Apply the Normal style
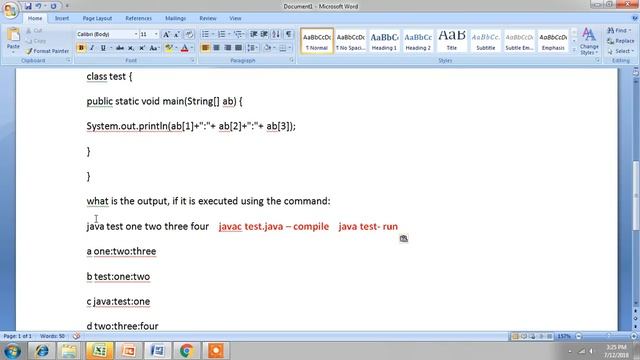The width and height of the screenshot is (640, 360). coord(317,41)
